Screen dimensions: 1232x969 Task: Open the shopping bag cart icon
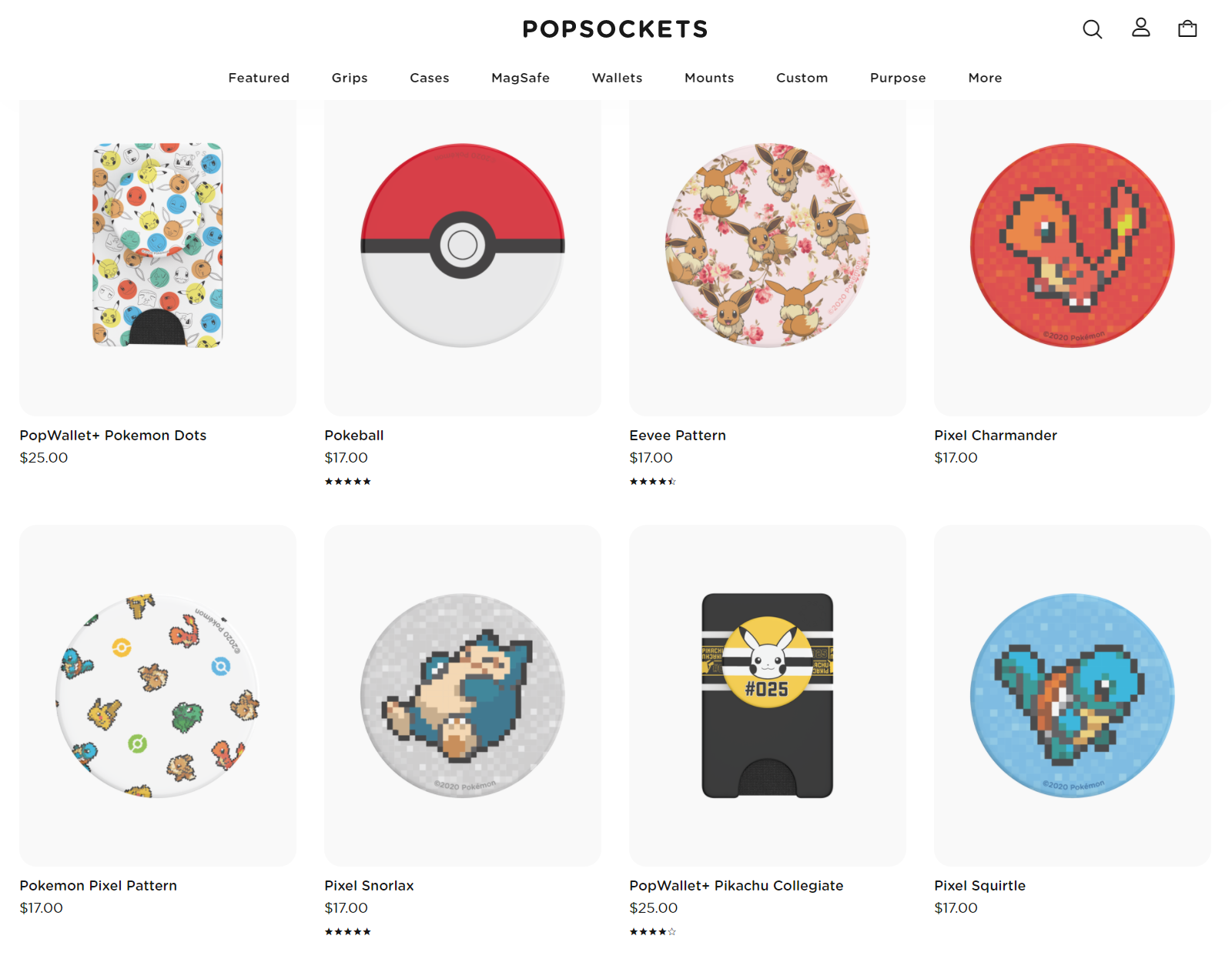coord(1187,28)
